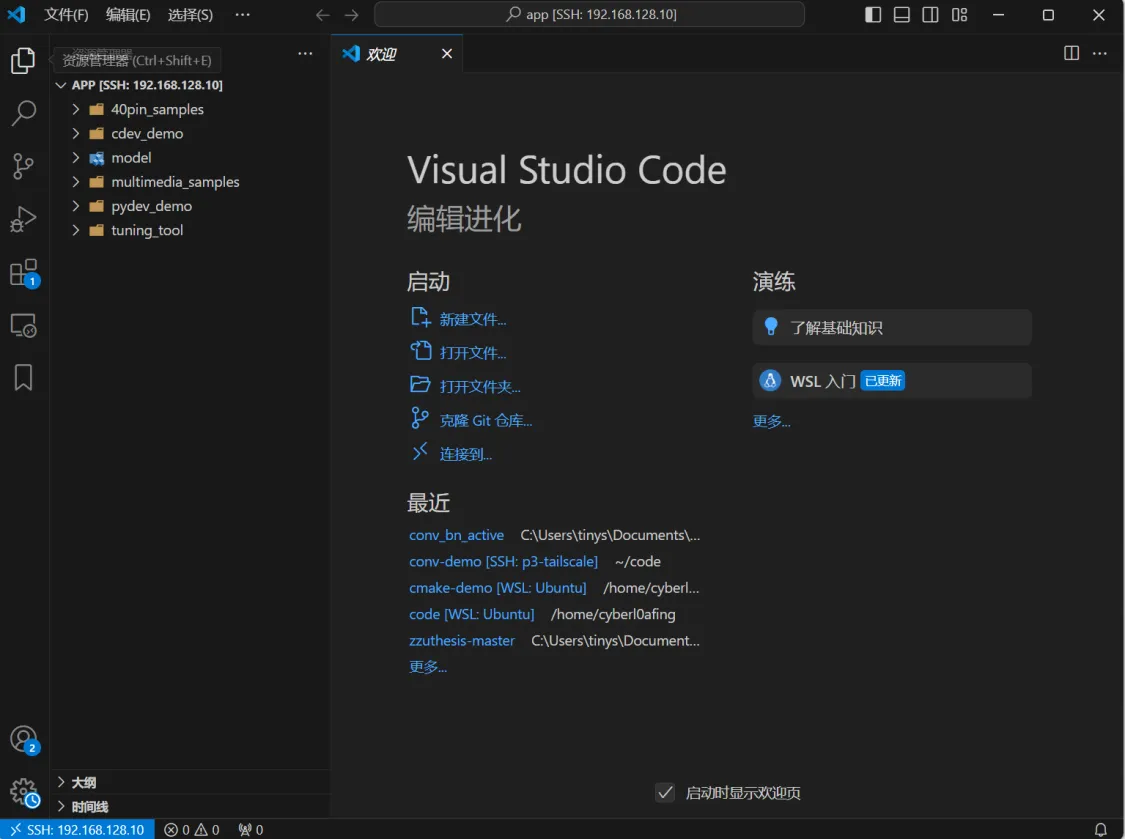Open the 选择(S) menu

coord(190,15)
